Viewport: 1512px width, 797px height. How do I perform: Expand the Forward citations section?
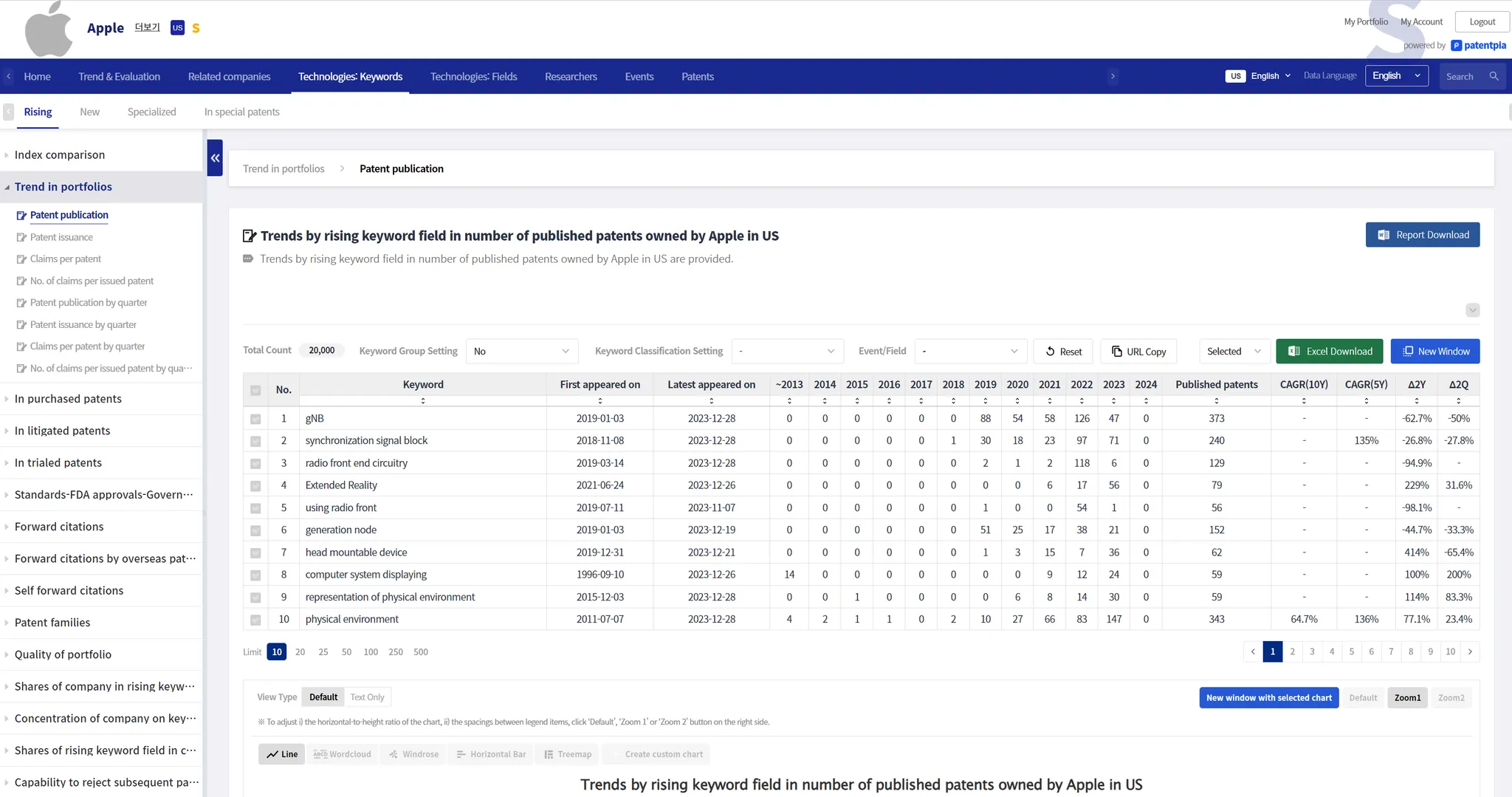pyautogui.click(x=59, y=527)
